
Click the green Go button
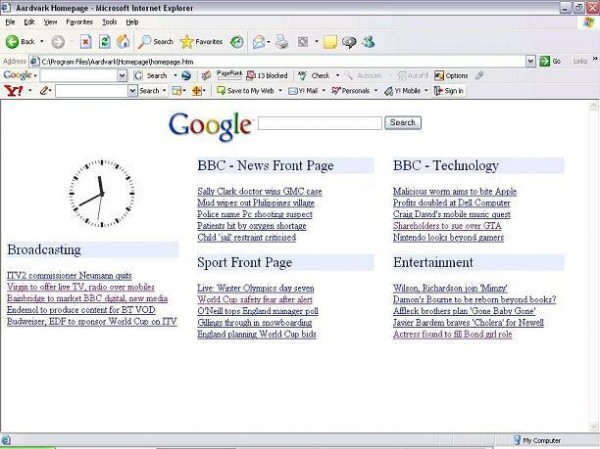(550, 61)
